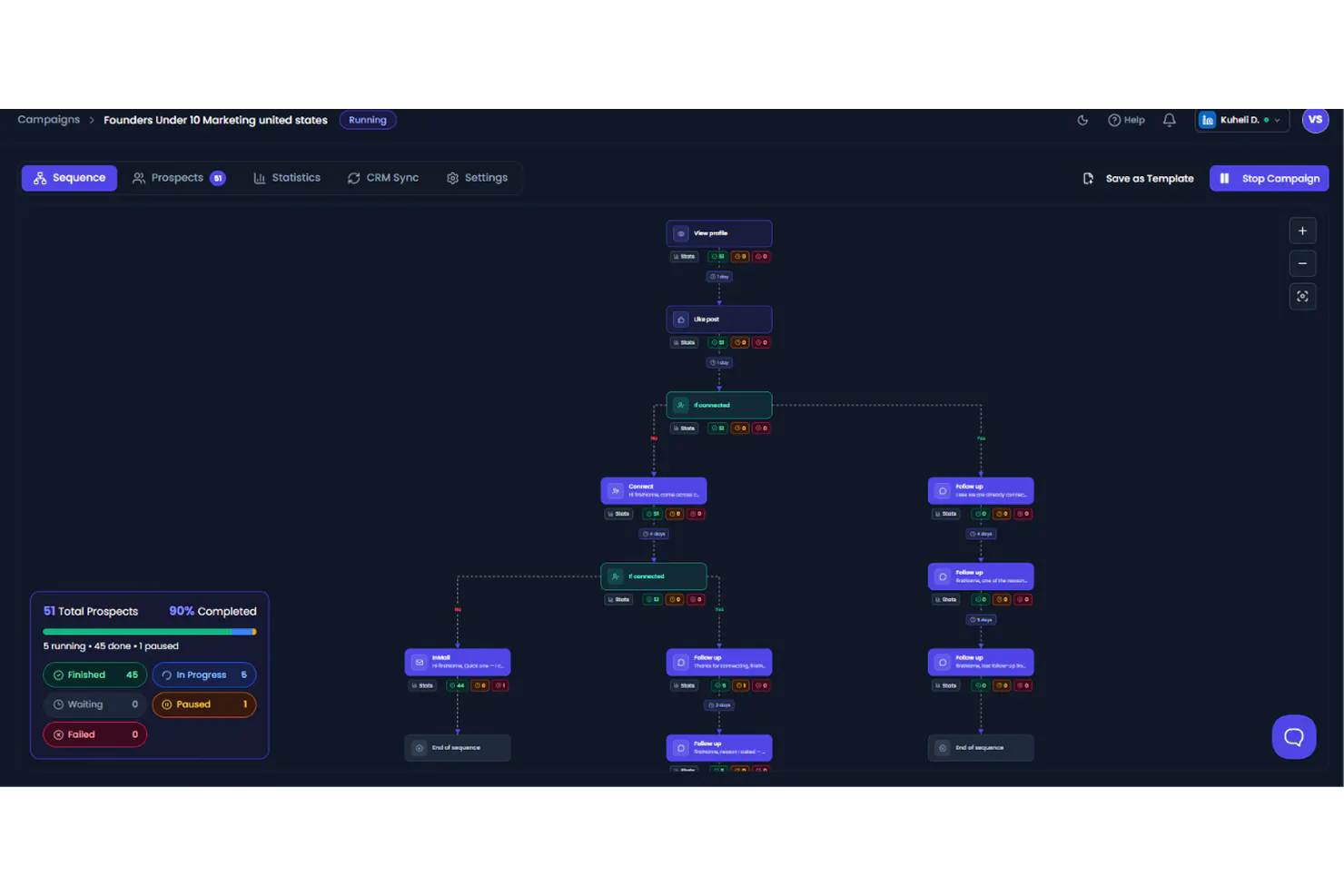The image size is (1344, 896).
Task: Go back to Campaigns breadcrumb
Action: click(49, 120)
